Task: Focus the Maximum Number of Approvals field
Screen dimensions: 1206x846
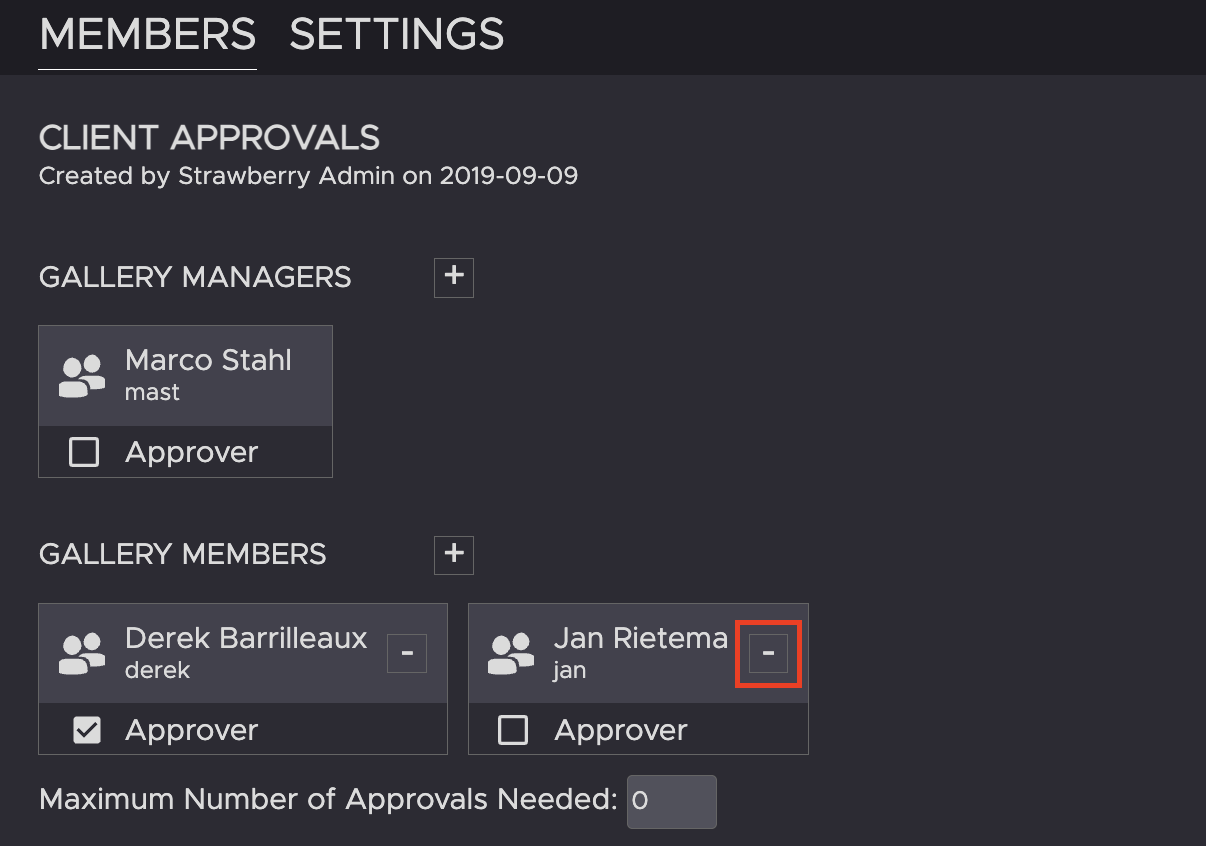Action: [x=671, y=801]
